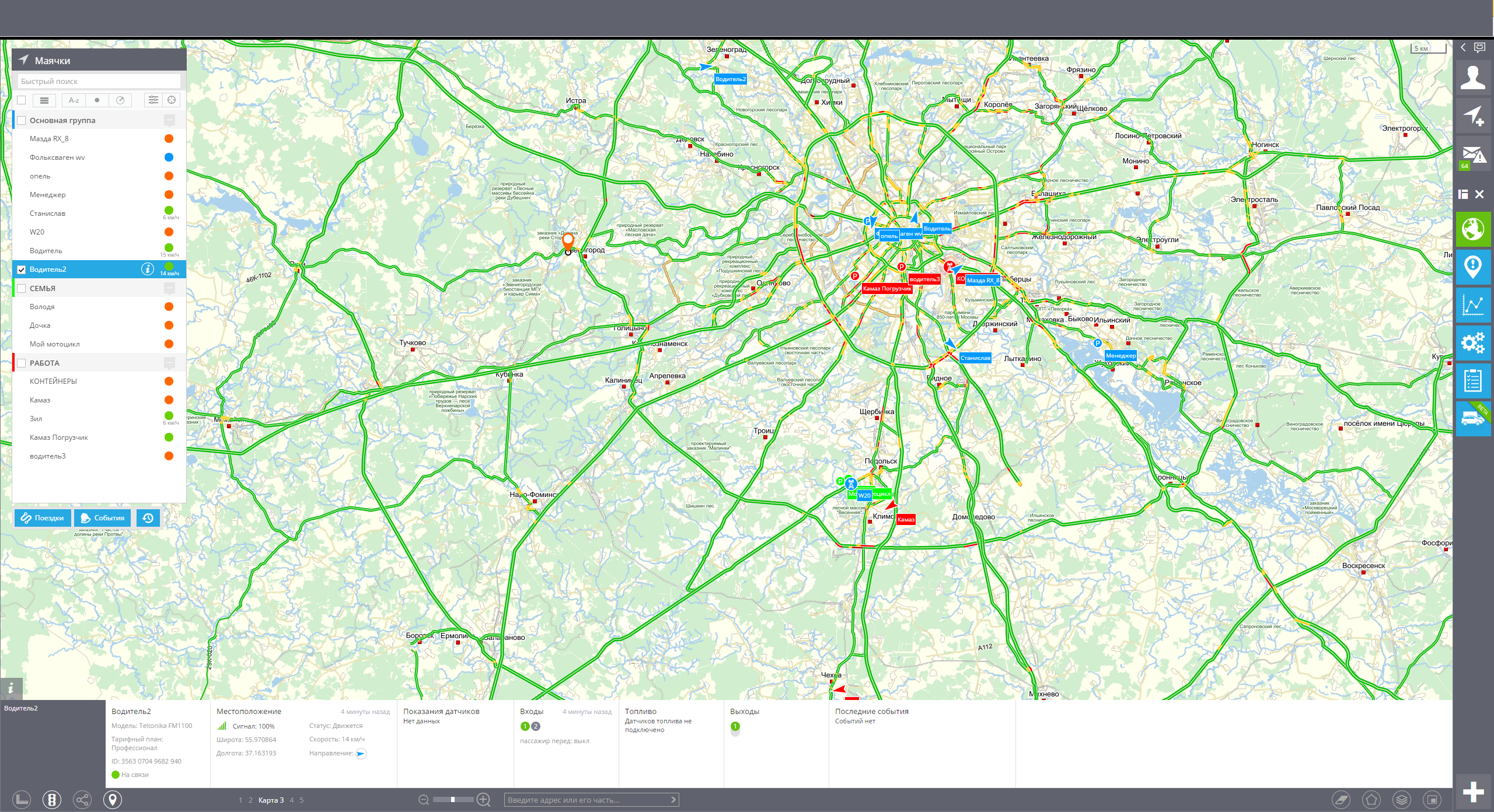Screen dimensions: 1494x812
Task: Open gears settings icon in right sidebar
Action: 1473,343
